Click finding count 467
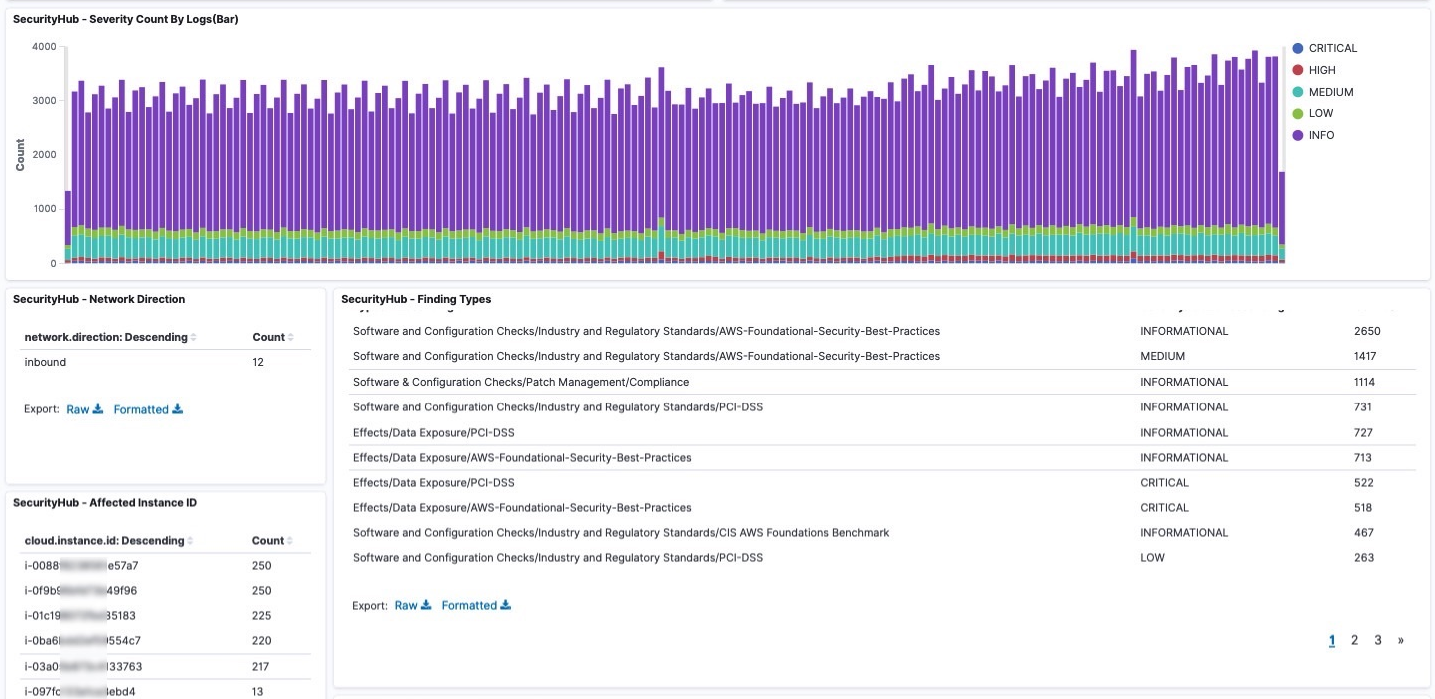 point(1363,533)
